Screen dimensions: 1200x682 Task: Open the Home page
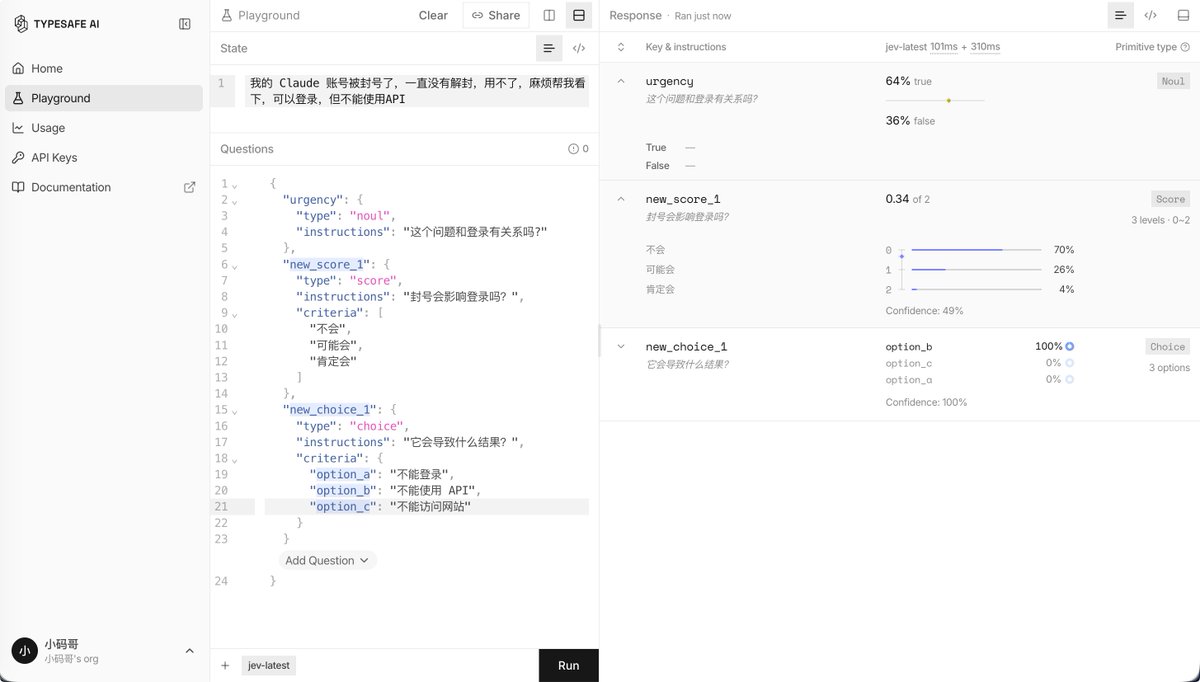(104, 68)
